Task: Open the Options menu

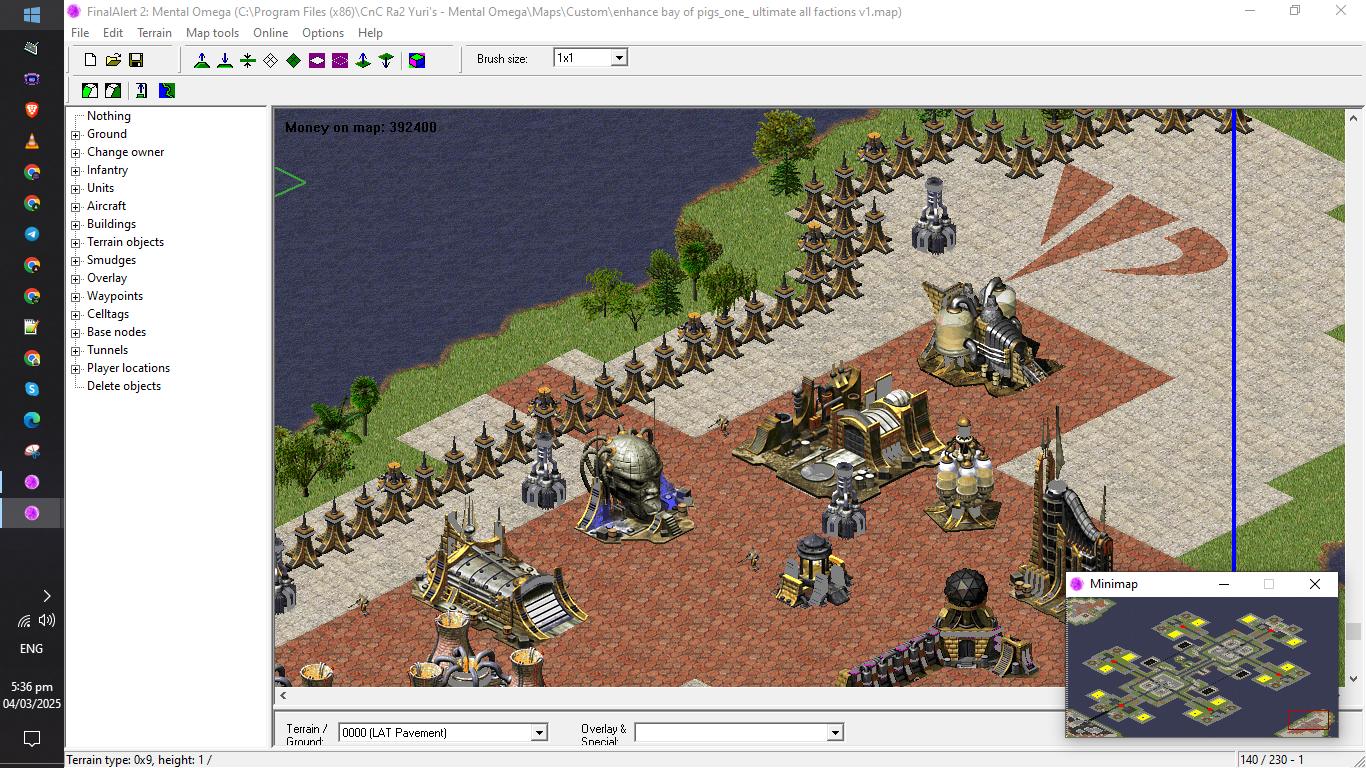Action: click(323, 33)
